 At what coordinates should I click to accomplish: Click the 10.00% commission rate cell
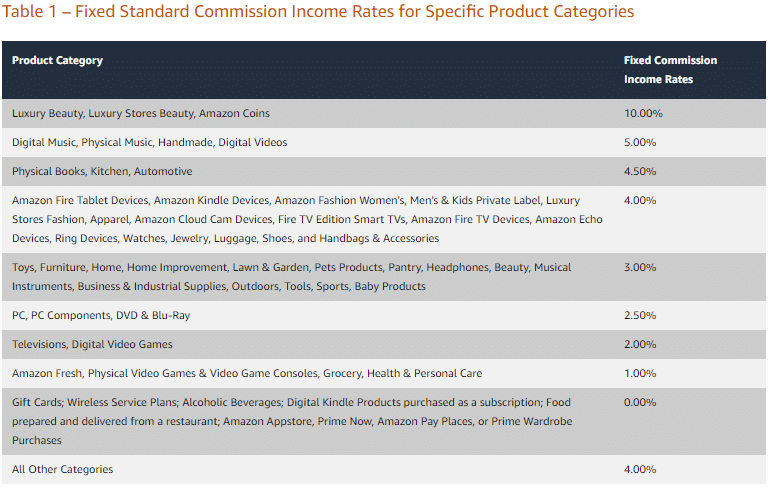pos(643,113)
